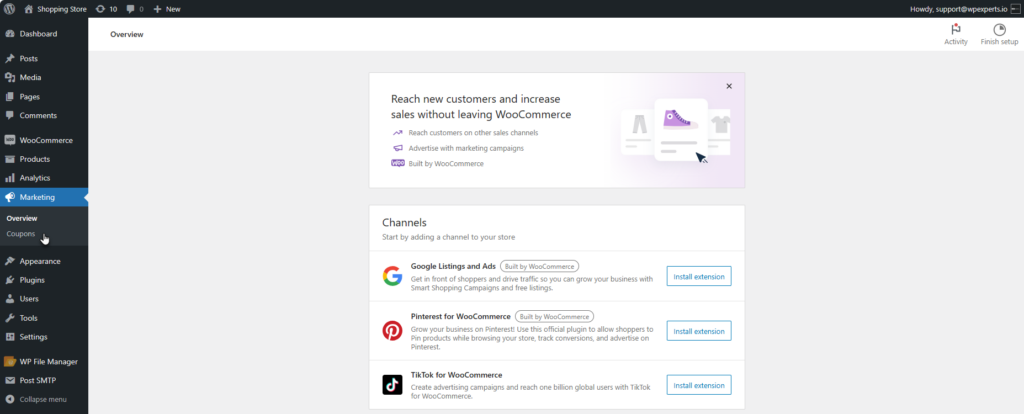
Task: Open the Activity flag icon
Action: (955, 29)
